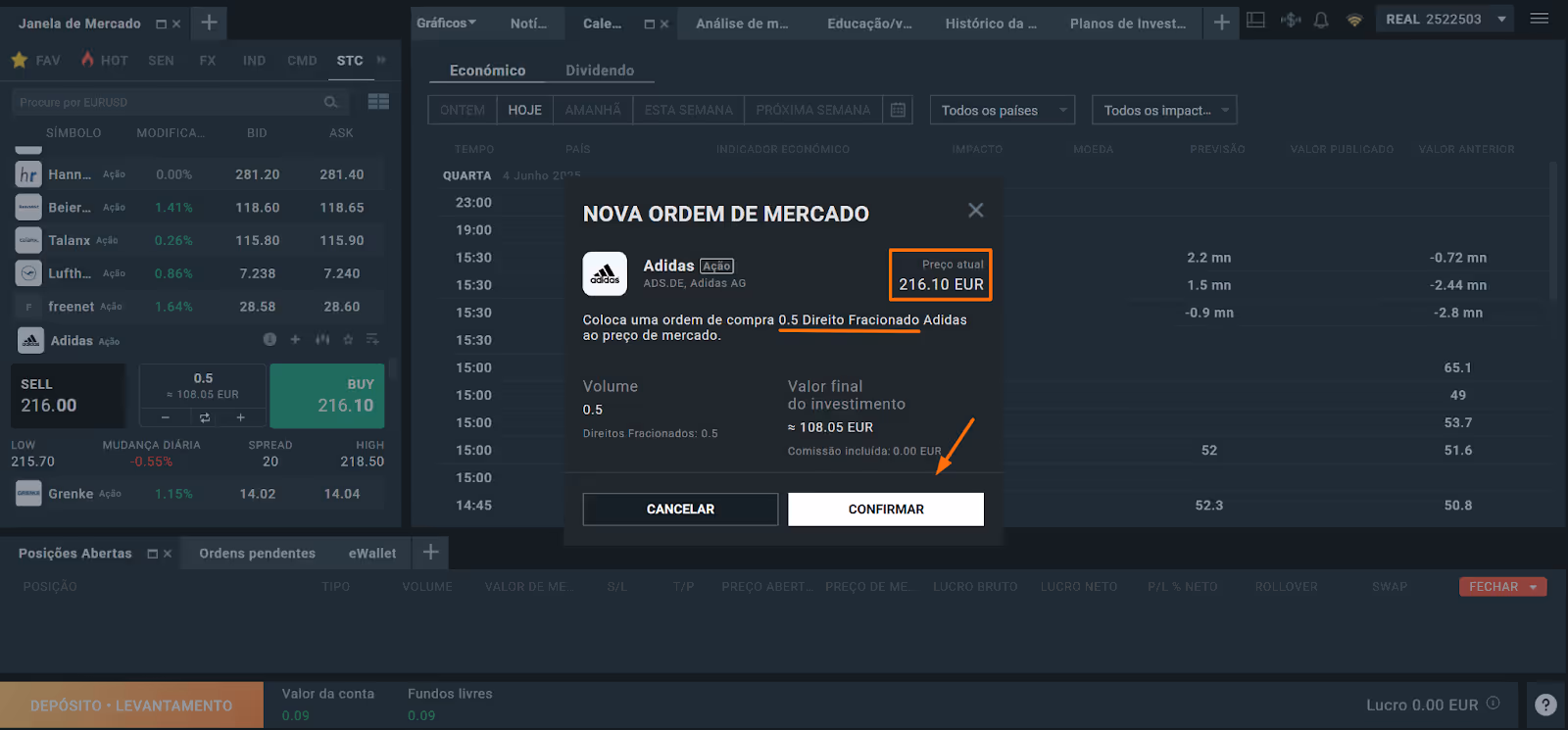Cancel the Adidas market order
The image size is (1568, 730).
680,510
